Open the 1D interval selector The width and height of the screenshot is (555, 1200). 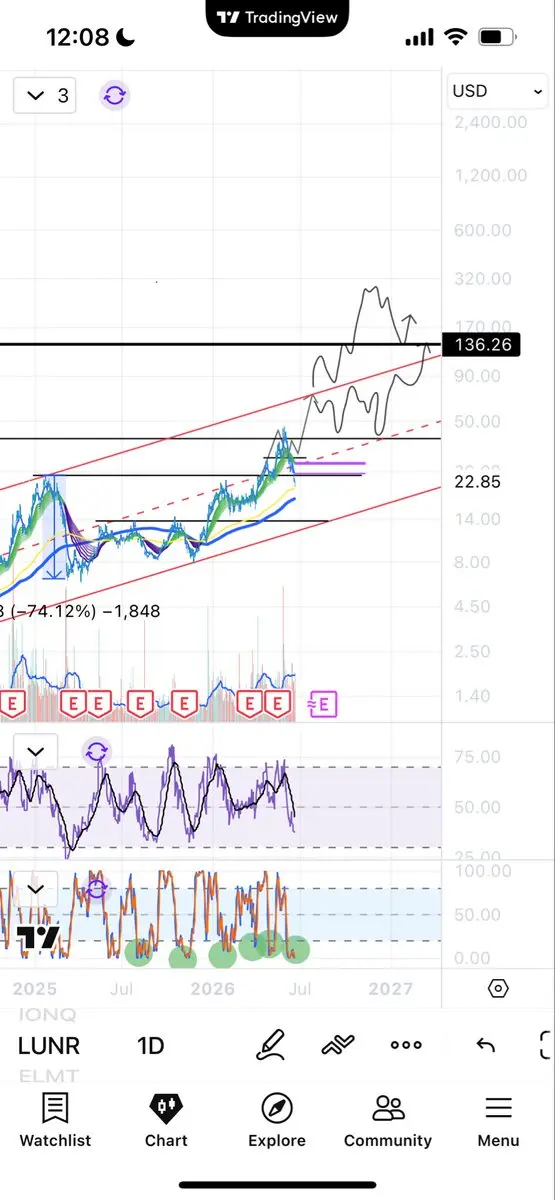click(x=150, y=1046)
